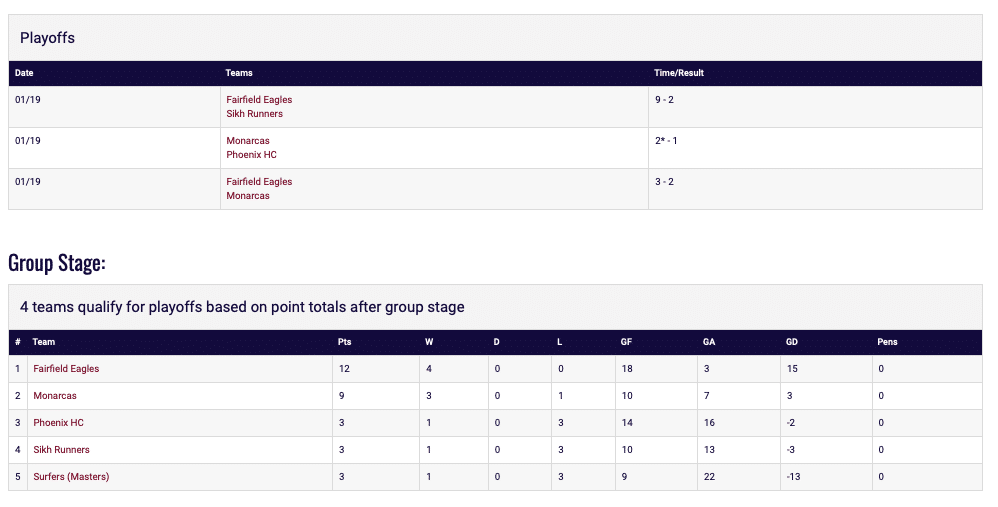Click the Group Stage heading
Image resolution: width=998 pixels, height=507 pixels.
tap(57, 263)
